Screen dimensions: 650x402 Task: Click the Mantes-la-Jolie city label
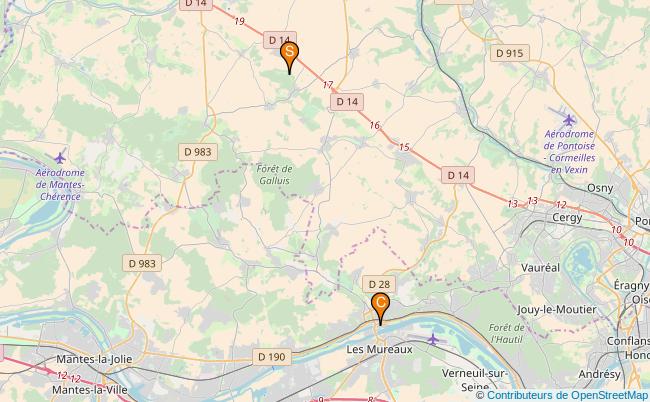(x=94, y=359)
